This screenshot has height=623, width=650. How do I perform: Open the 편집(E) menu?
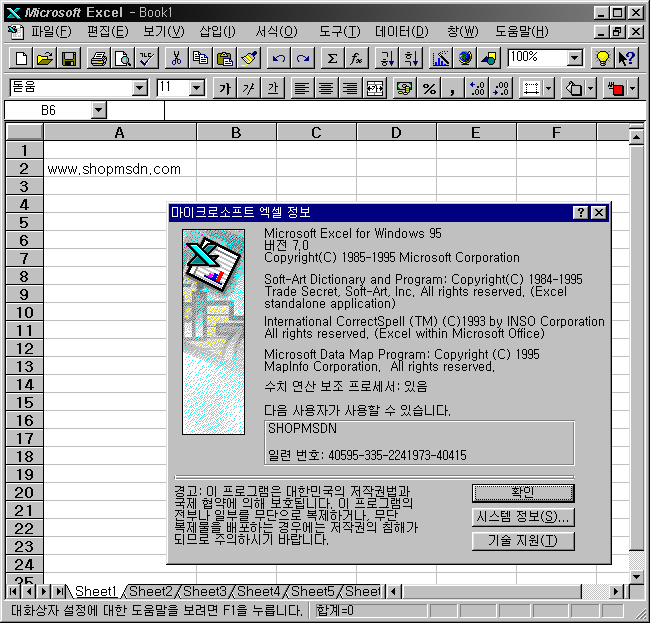(107, 32)
